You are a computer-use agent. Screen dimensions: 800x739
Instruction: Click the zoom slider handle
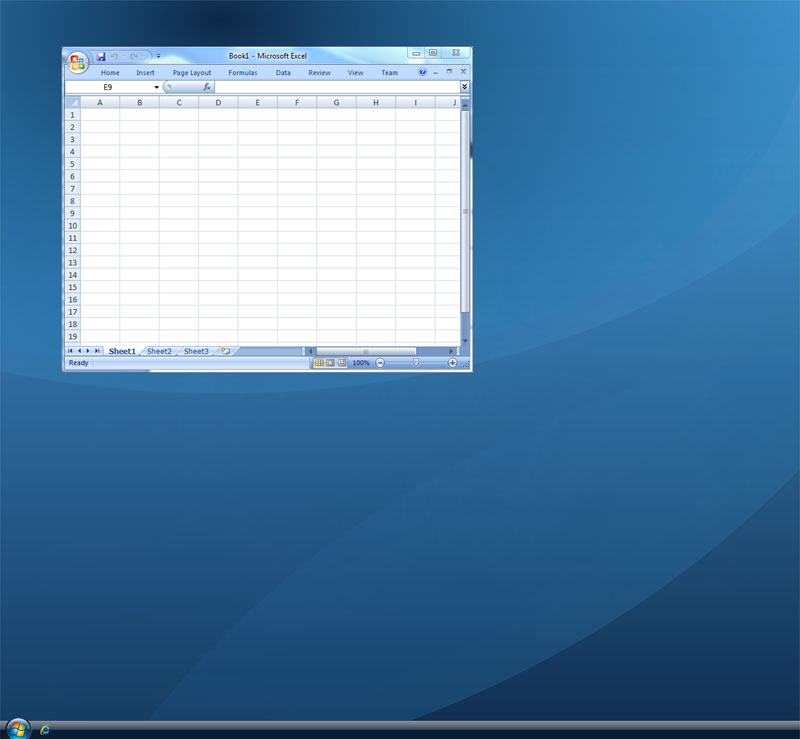[416, 362]
